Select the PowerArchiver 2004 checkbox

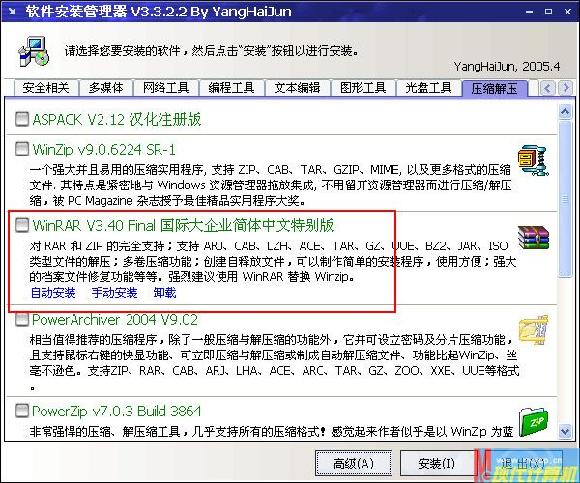[22, 319]
